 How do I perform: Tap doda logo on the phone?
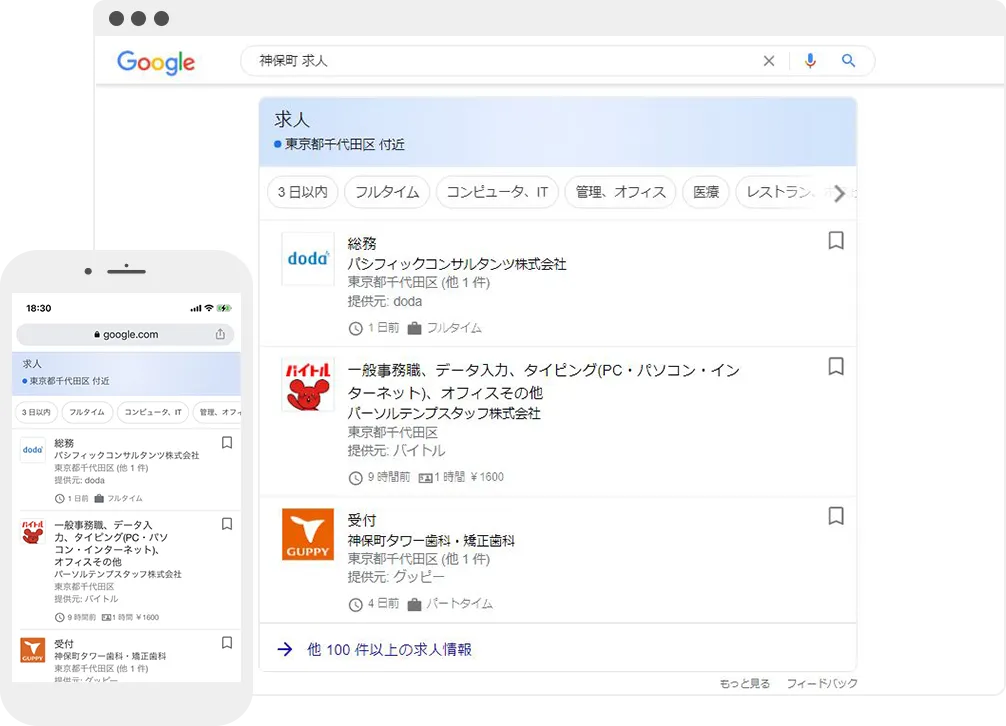pos(33,450)
